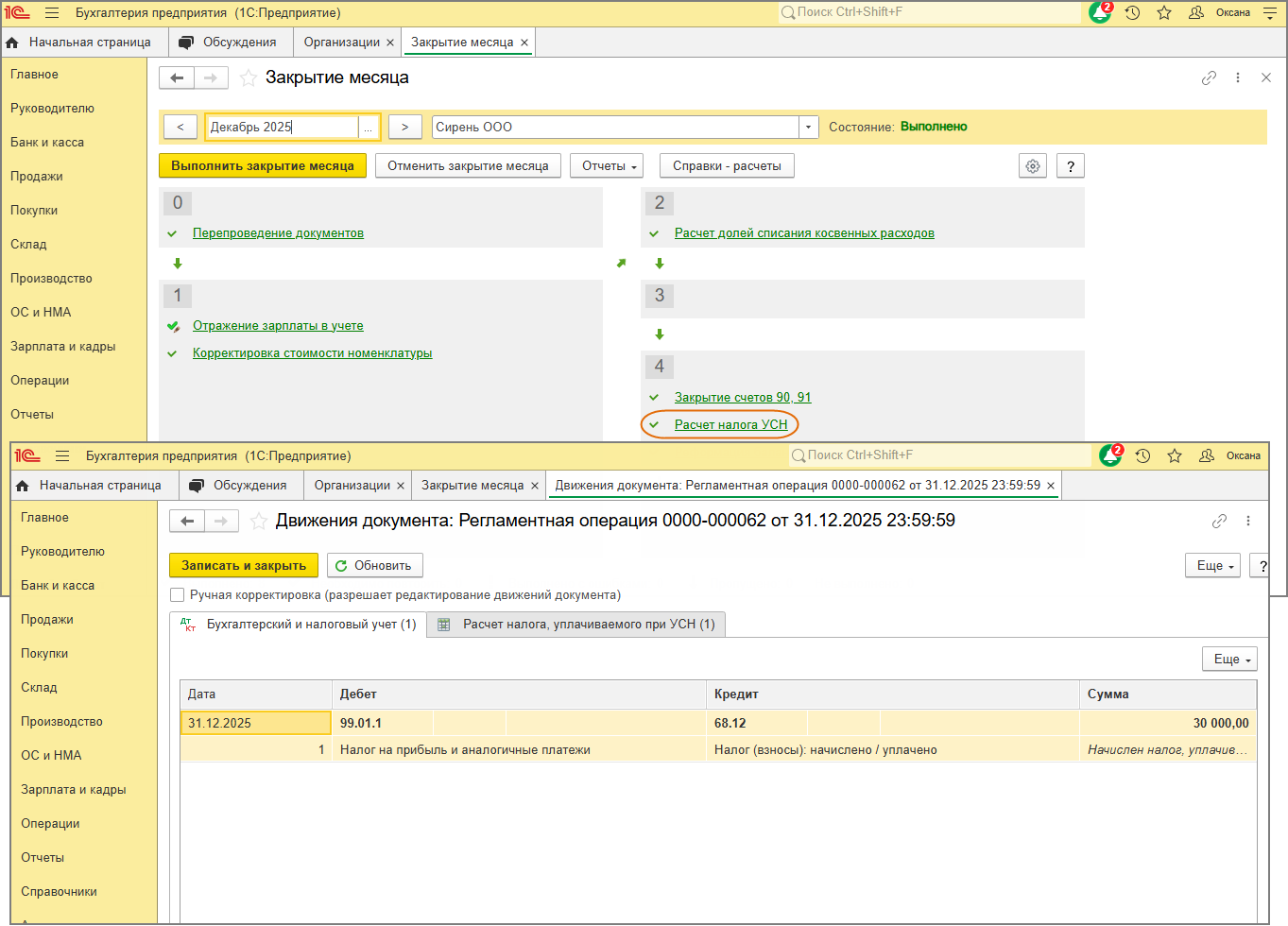Click Записать и закрыть button

(244, 565)
